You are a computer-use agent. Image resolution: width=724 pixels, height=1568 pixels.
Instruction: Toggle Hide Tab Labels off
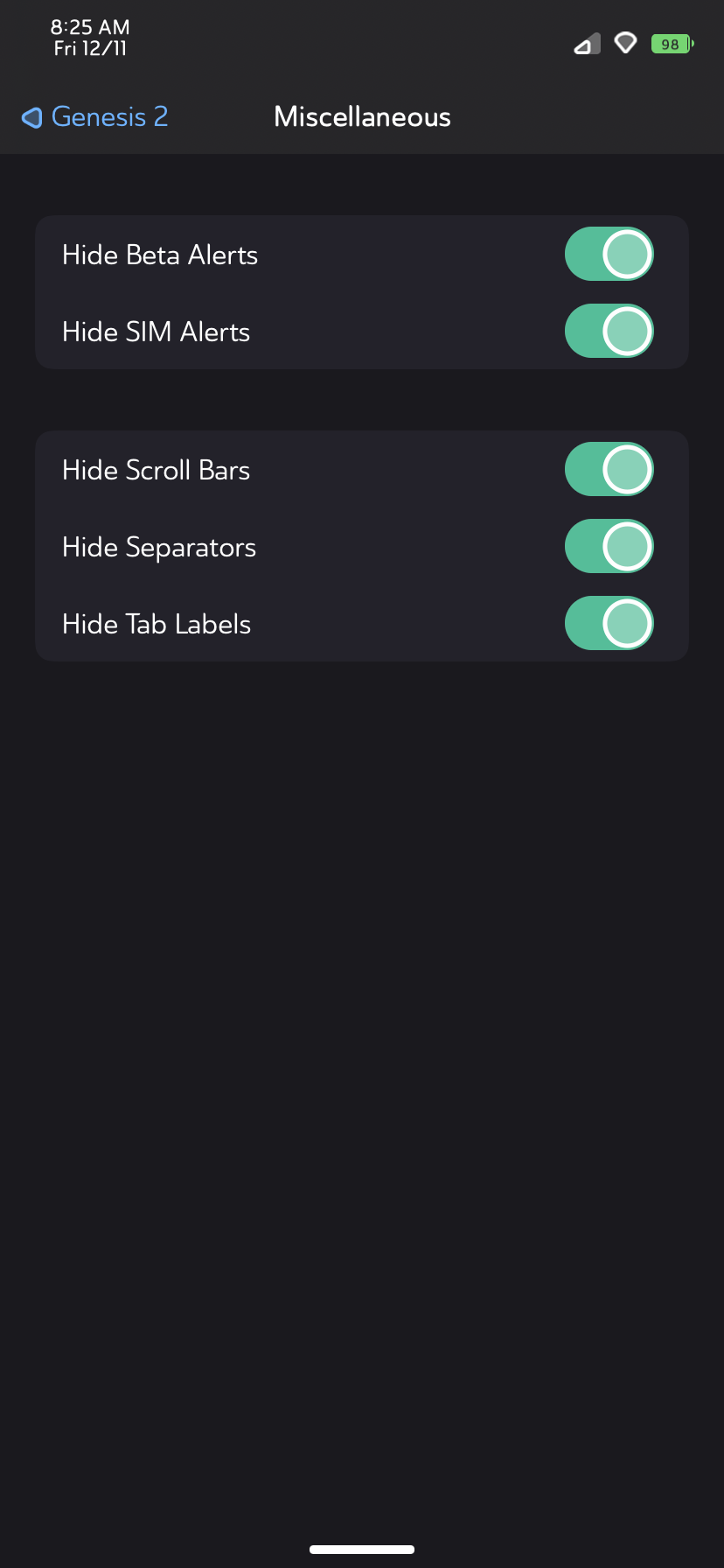point(609,624)
